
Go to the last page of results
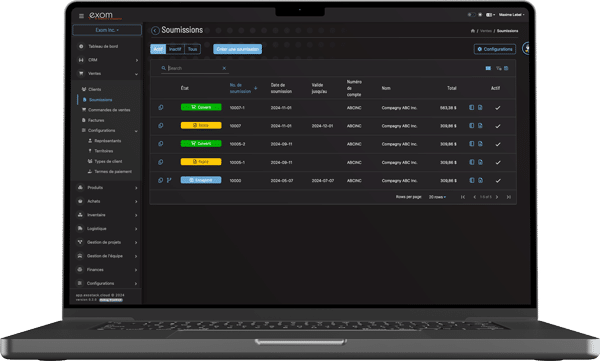[x=509, y=197]
